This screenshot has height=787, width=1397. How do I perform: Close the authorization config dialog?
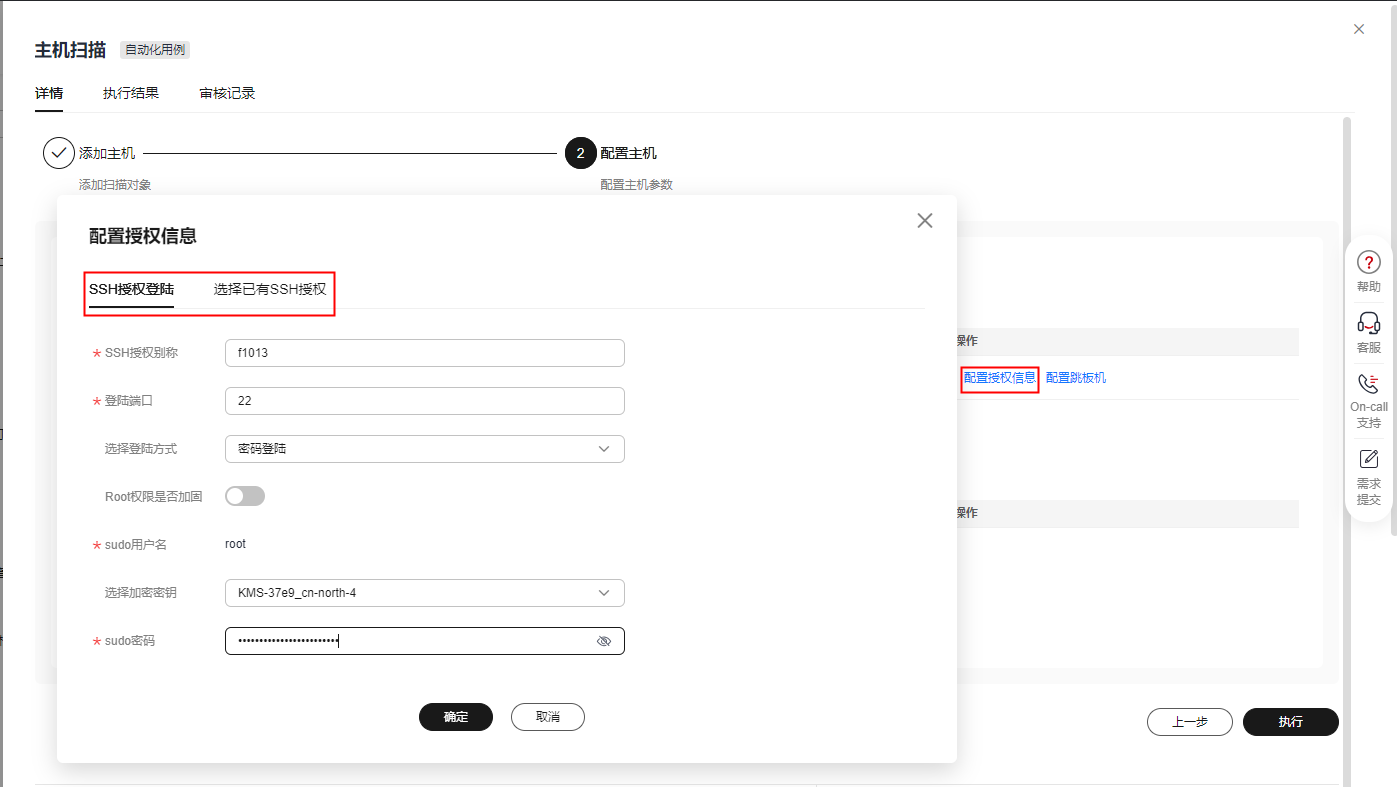[x=925, y=221]
